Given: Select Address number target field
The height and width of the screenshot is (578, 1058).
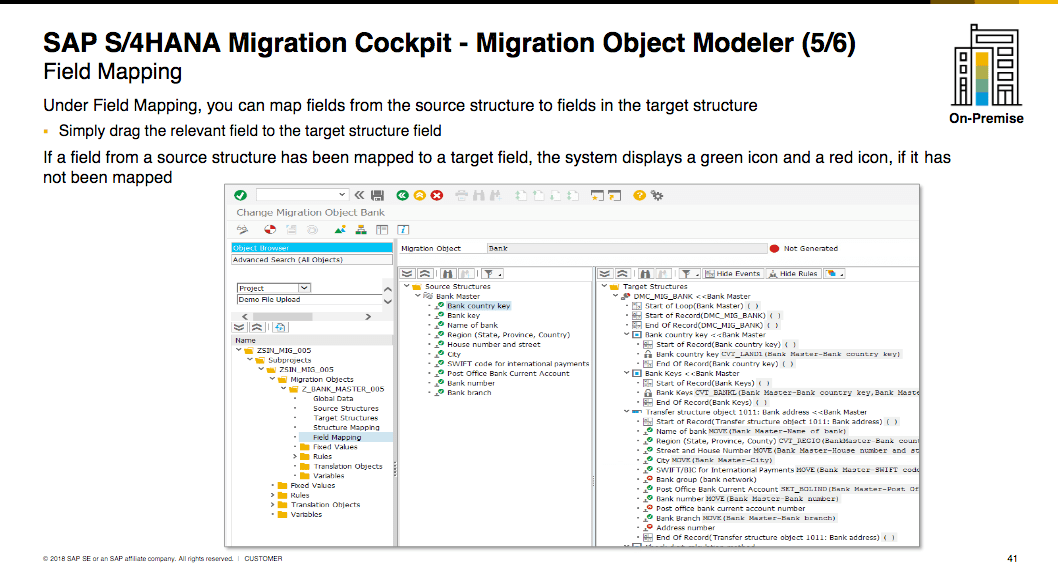Looking at the screenshot, I should 685,528.
